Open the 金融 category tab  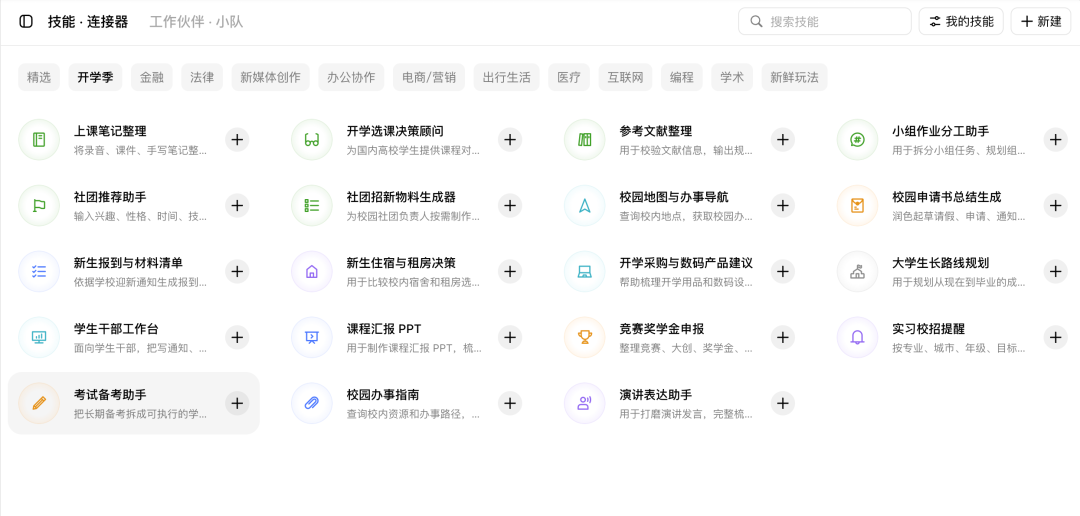point(152,77)
